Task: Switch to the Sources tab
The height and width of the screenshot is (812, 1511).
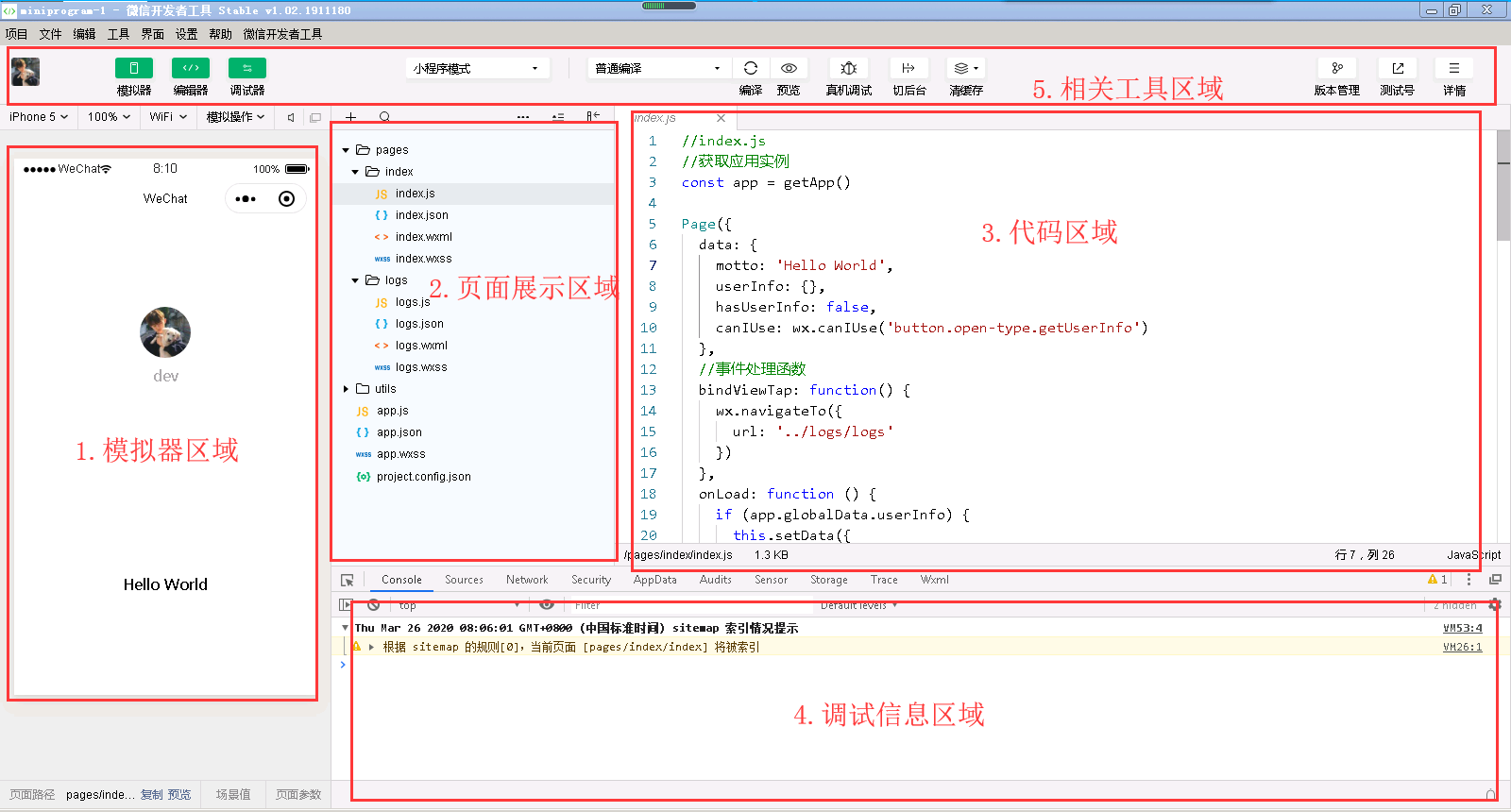Action: (x=464, y=580)
